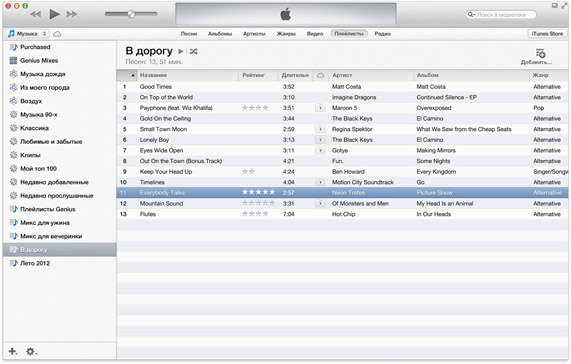Open the iTunes Store button
This screenshot has height=364, width=571.
click(x=547, y=34)
